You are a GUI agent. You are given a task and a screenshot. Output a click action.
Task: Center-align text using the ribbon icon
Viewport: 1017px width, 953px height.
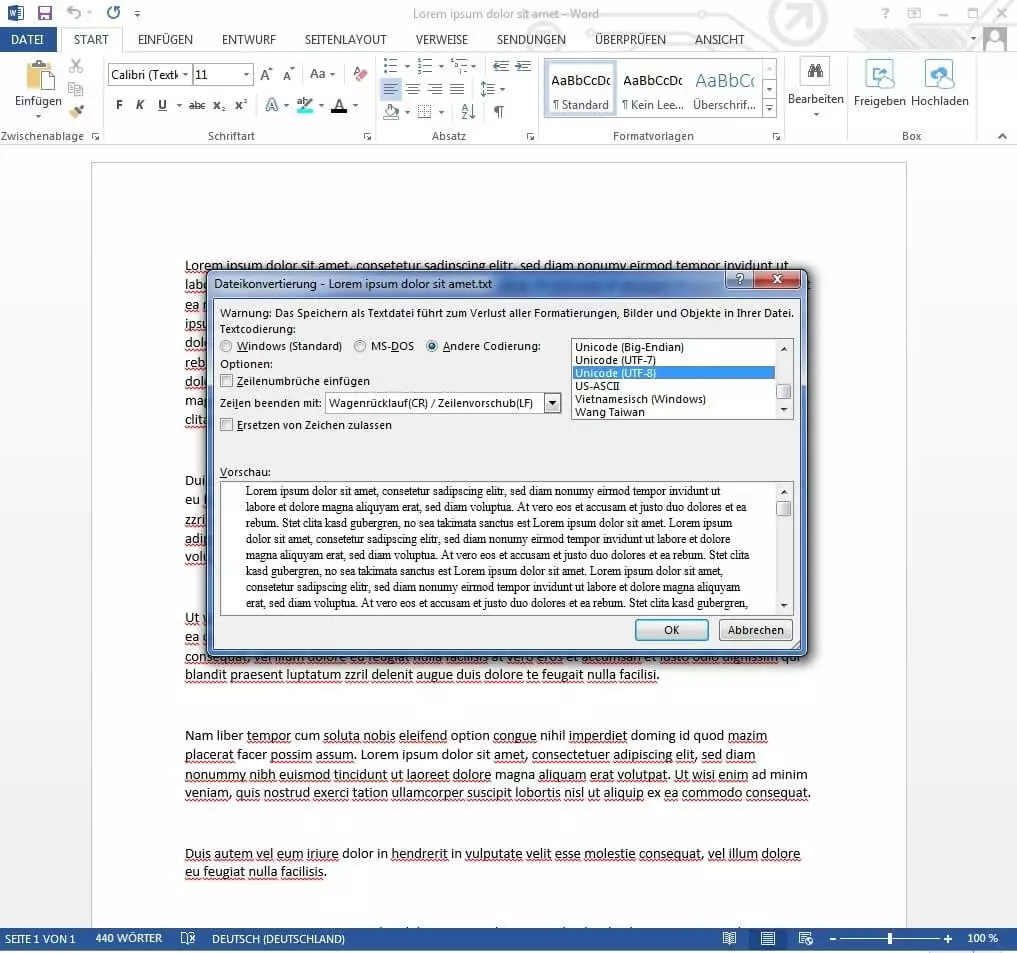[x=412, y=89]
